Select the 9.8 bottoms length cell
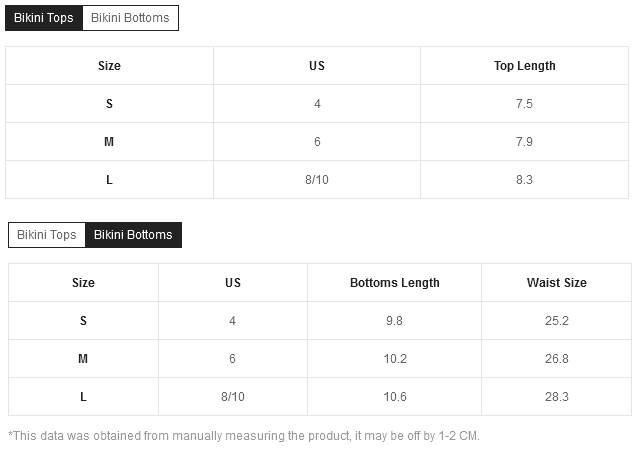This screenshot has height=450, width=641. pos(394,321)
